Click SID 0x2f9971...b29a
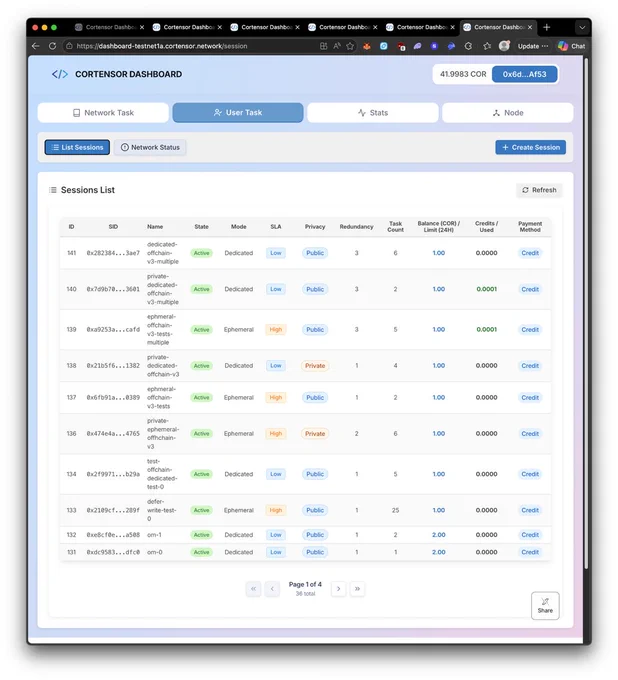 (113, 474)
